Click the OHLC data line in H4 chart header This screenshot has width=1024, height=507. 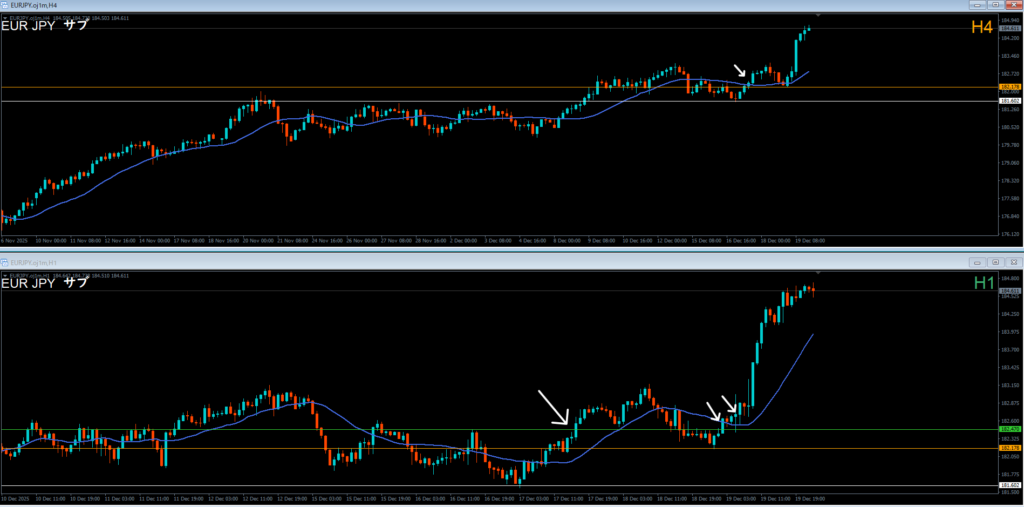(x=69, y=18)
